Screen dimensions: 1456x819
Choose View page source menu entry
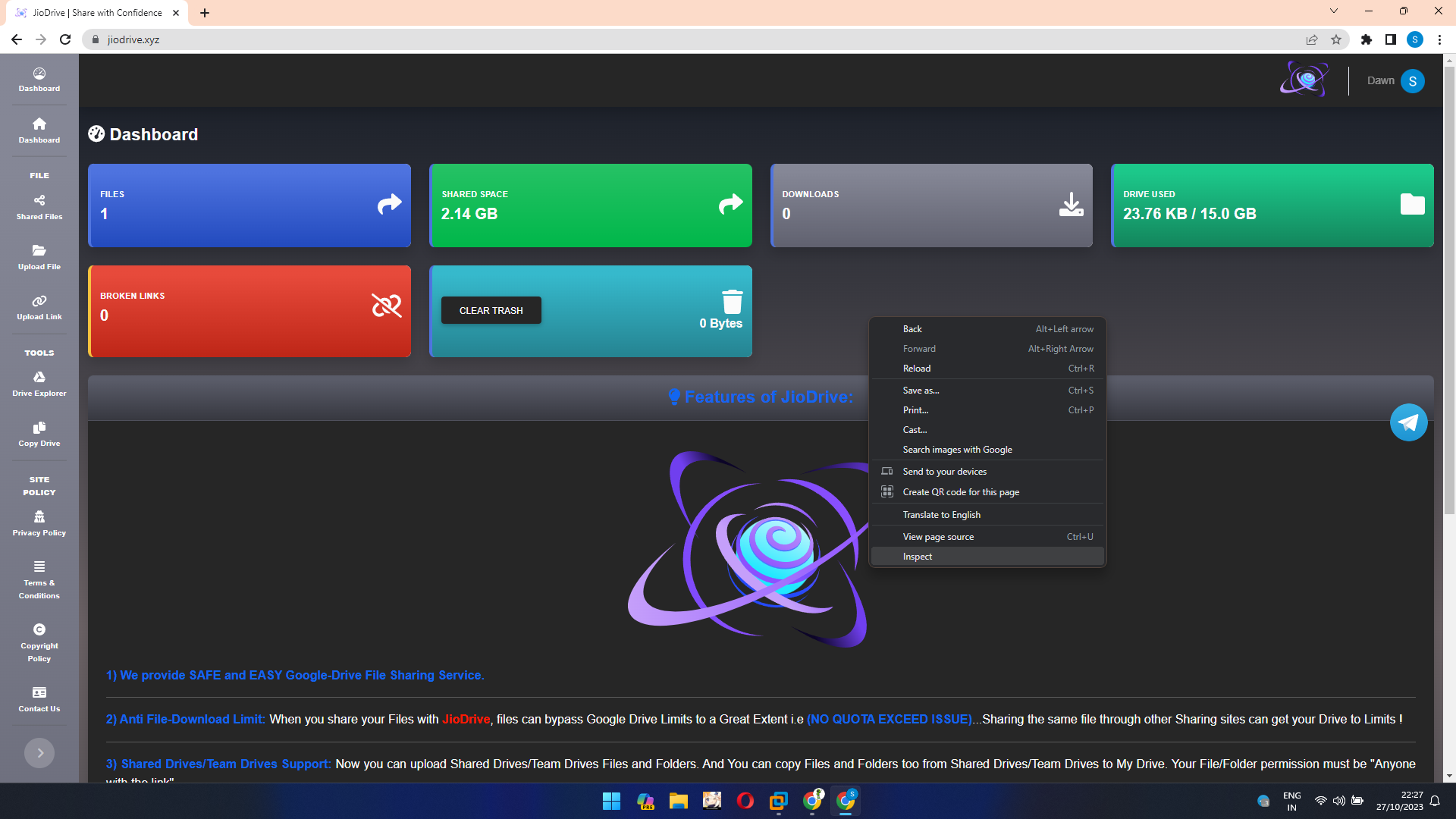click(938, 537)
